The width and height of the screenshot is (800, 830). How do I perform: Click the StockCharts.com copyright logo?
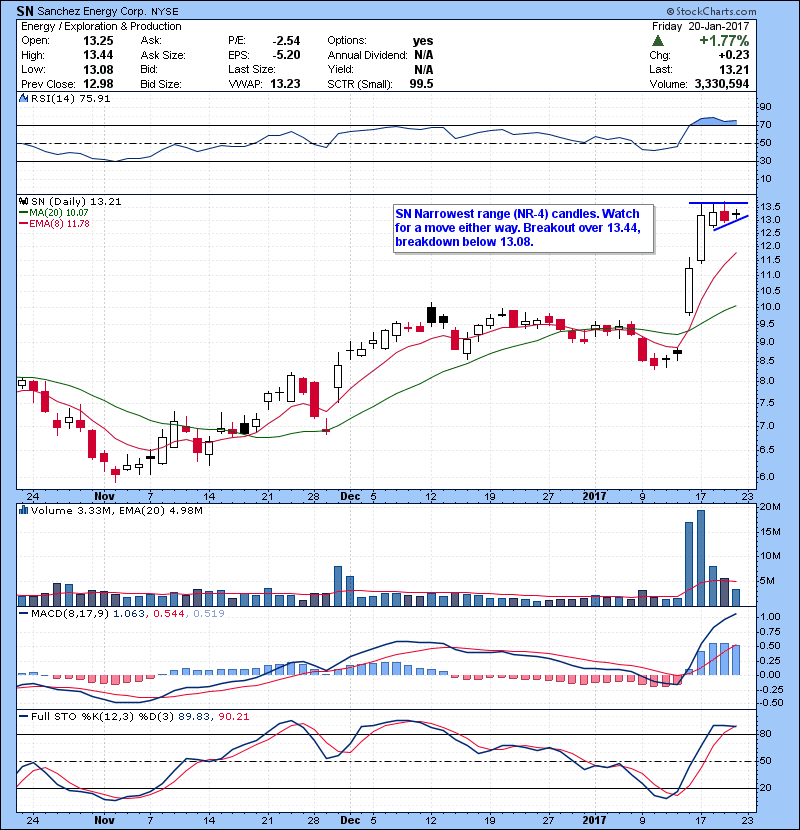click(x=711, y=11)
